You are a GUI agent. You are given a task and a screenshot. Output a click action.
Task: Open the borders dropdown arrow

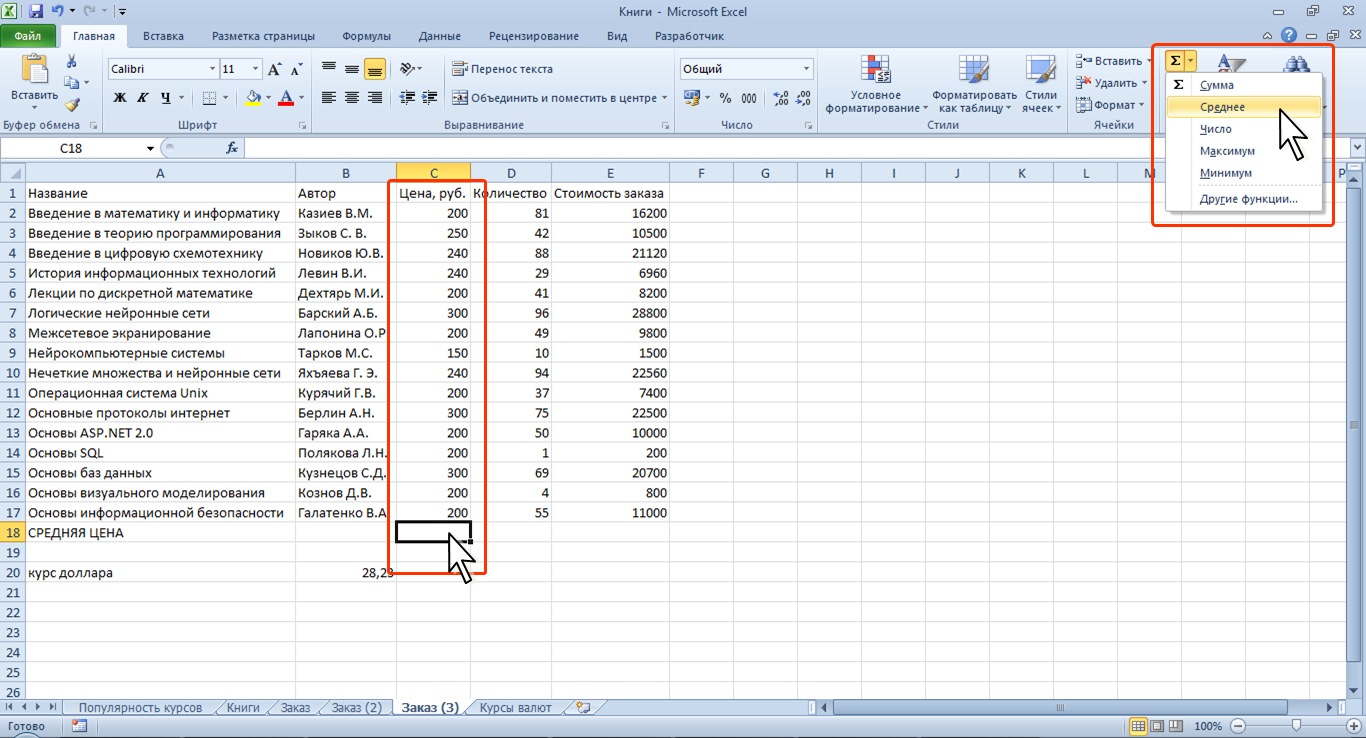coord(226,98)
